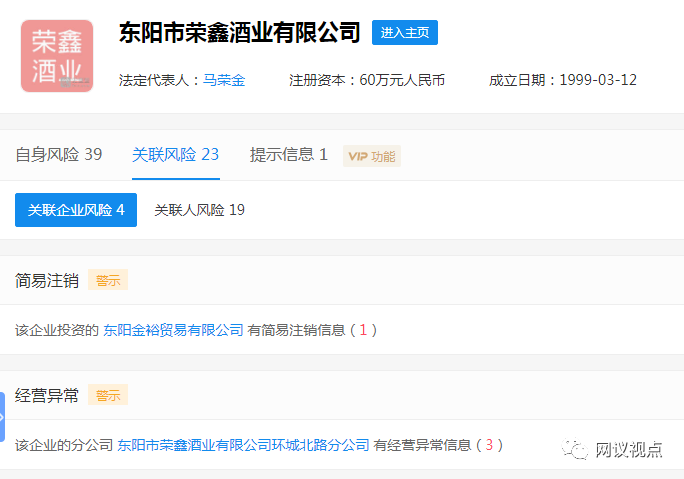The image size is (684, 479).
Task: Select 关联企业风险 4 filter
Action: (76, 210)
